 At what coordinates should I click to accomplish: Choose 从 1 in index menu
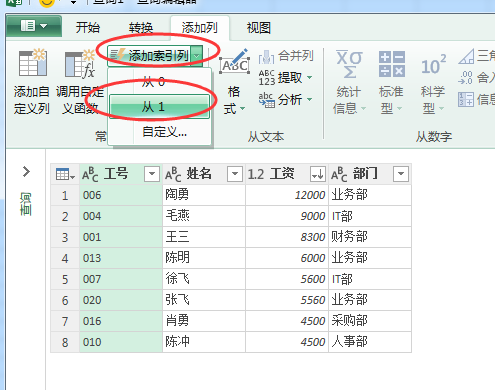[159, 107]
